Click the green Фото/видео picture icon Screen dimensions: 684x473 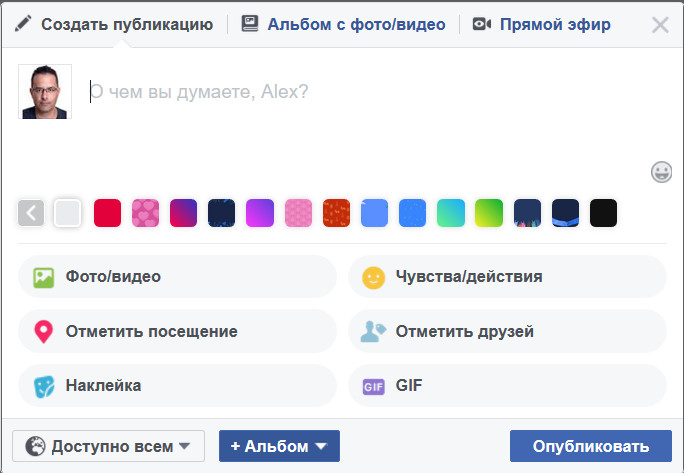(43, 277)
